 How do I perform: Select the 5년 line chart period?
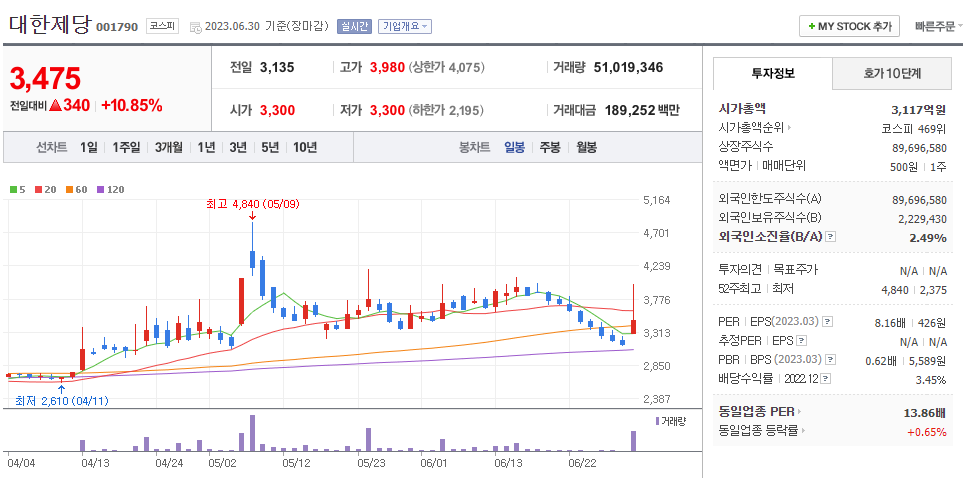(270, 147)
